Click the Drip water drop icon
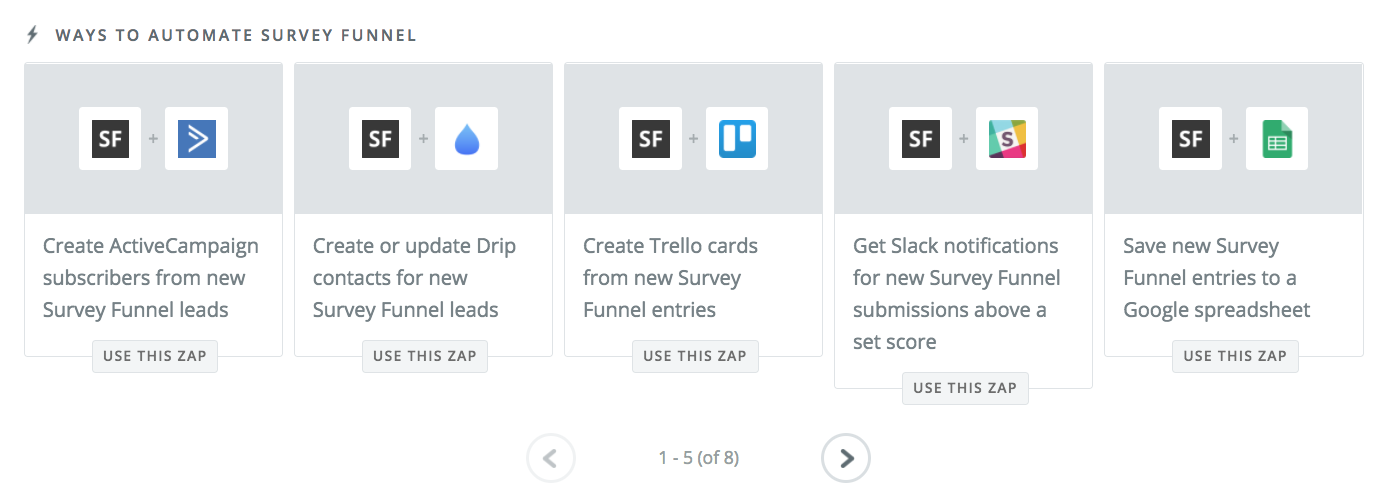This screenshot has height=503, width=1397. click(467, 138)
